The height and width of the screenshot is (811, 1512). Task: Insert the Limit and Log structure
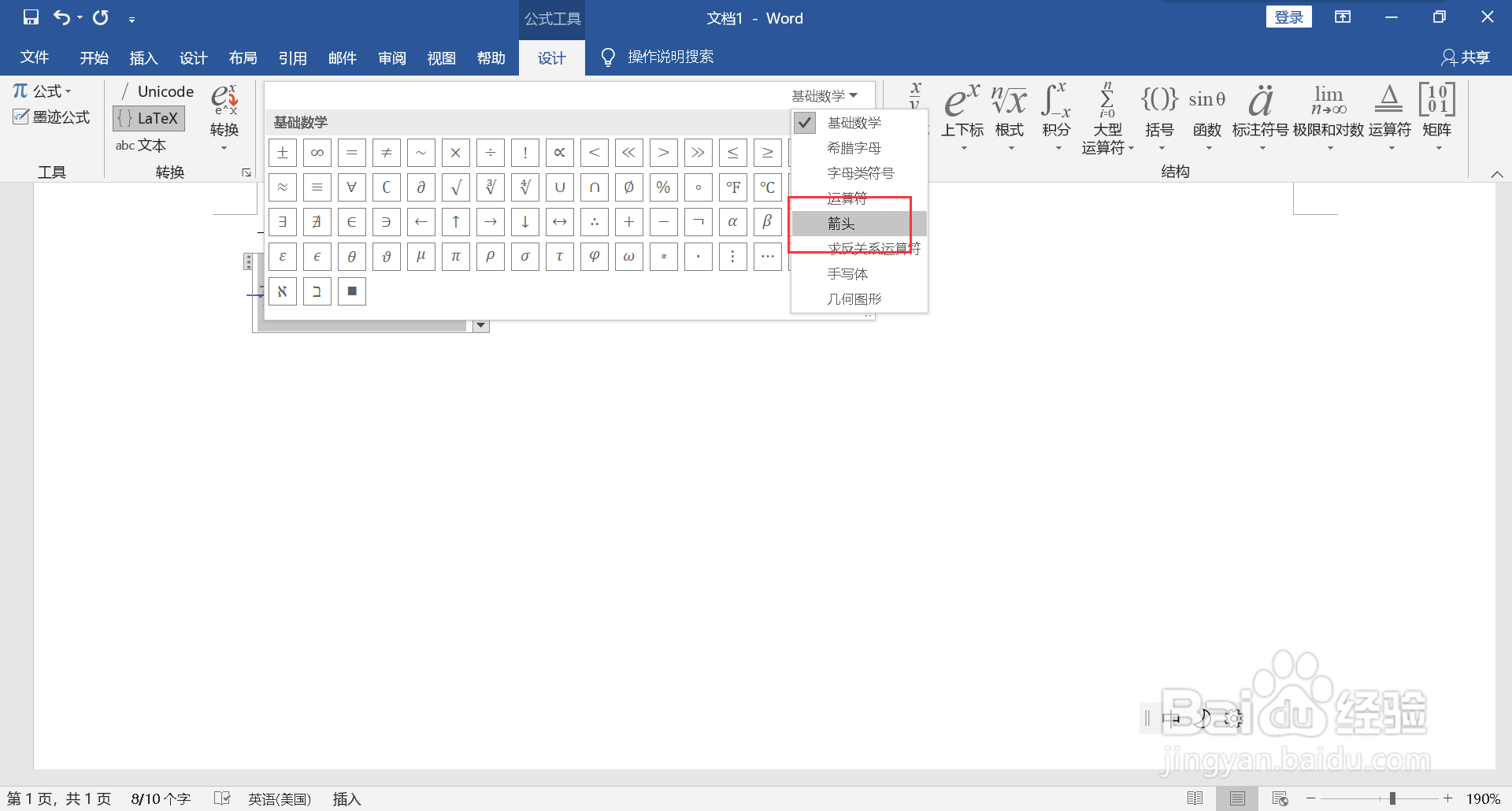pyautogui.click(x=1329, y=110)
